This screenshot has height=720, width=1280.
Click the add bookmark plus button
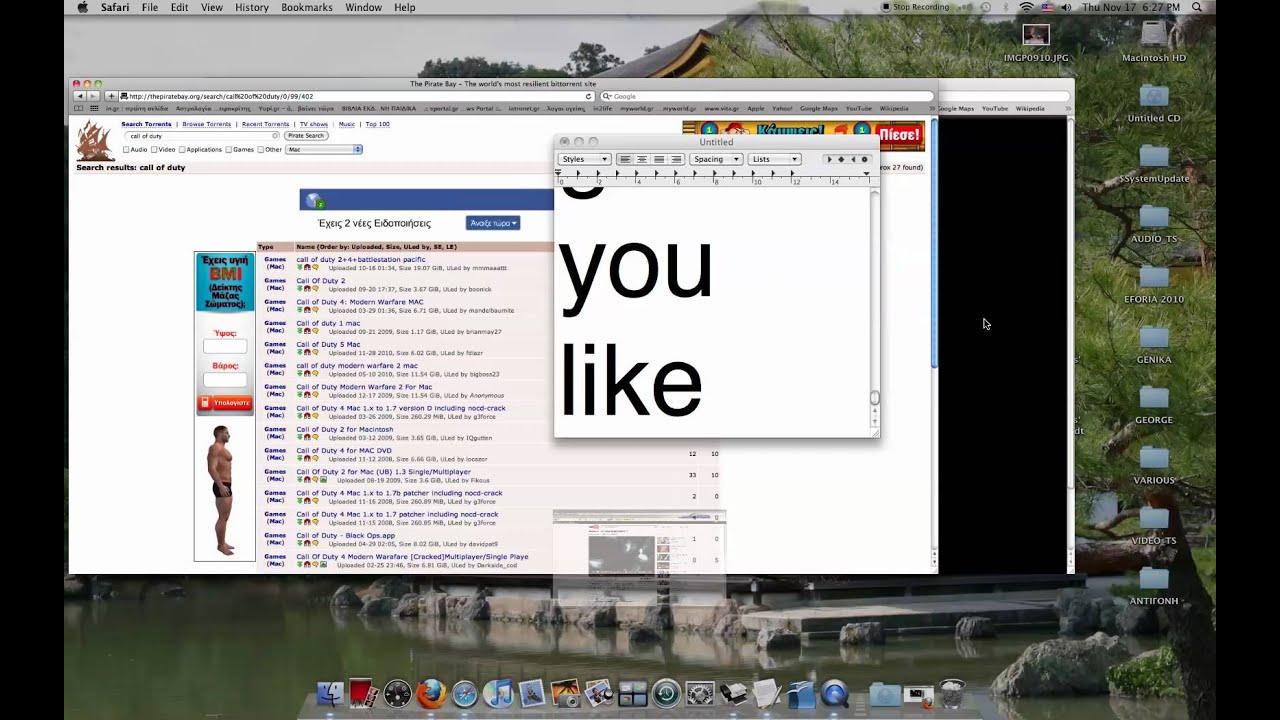(111, 96)
